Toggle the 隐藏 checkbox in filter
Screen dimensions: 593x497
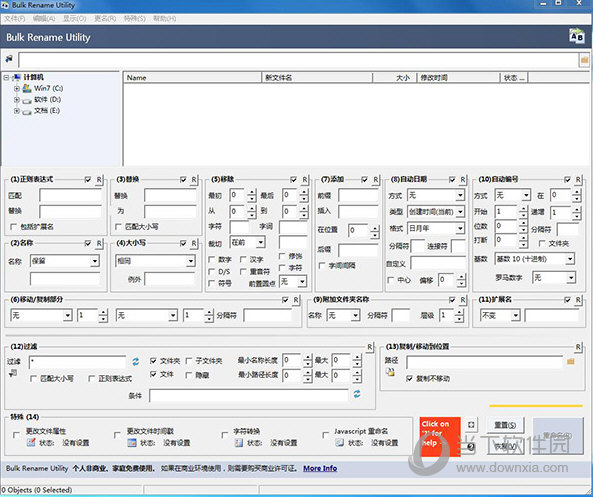pyautogui.click(x=189, y=375)
